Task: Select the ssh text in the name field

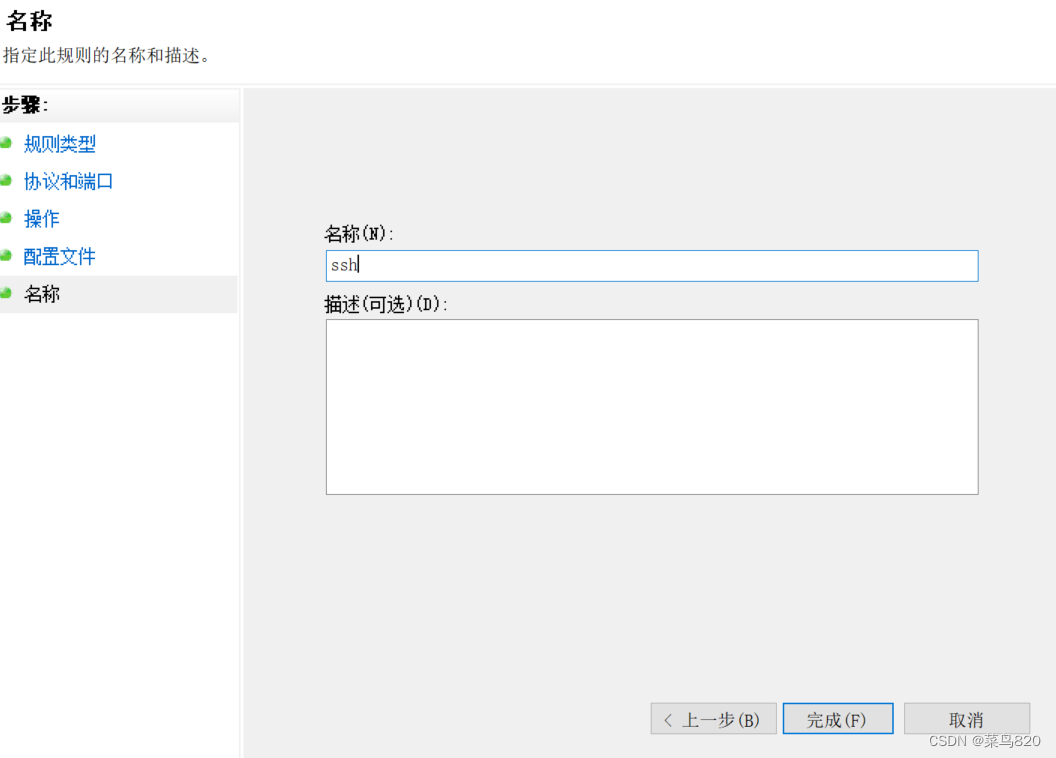Action: pyautogui.click(x=344, y=265)
